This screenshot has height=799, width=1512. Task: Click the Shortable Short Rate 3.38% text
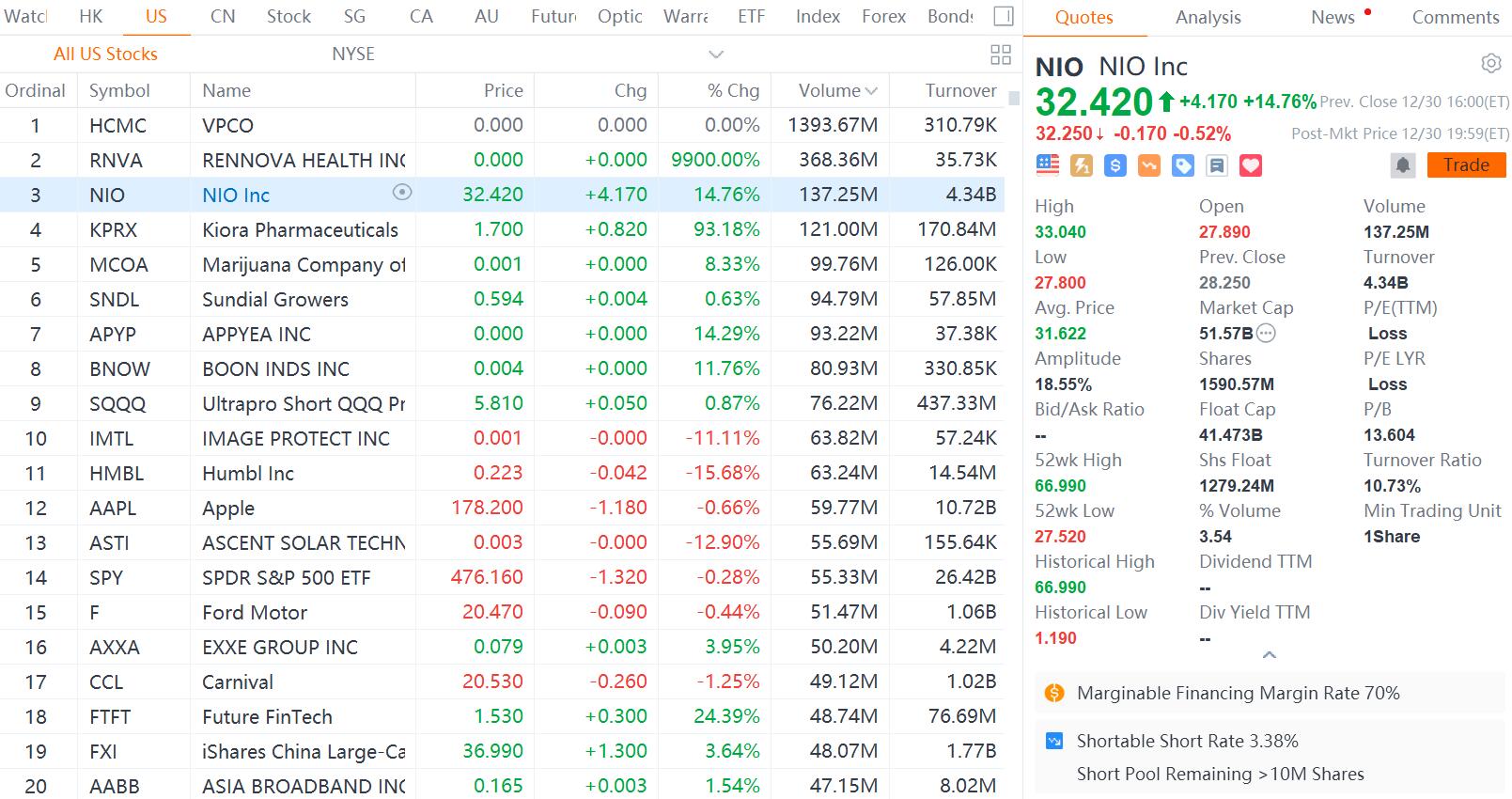[1188, 741]
